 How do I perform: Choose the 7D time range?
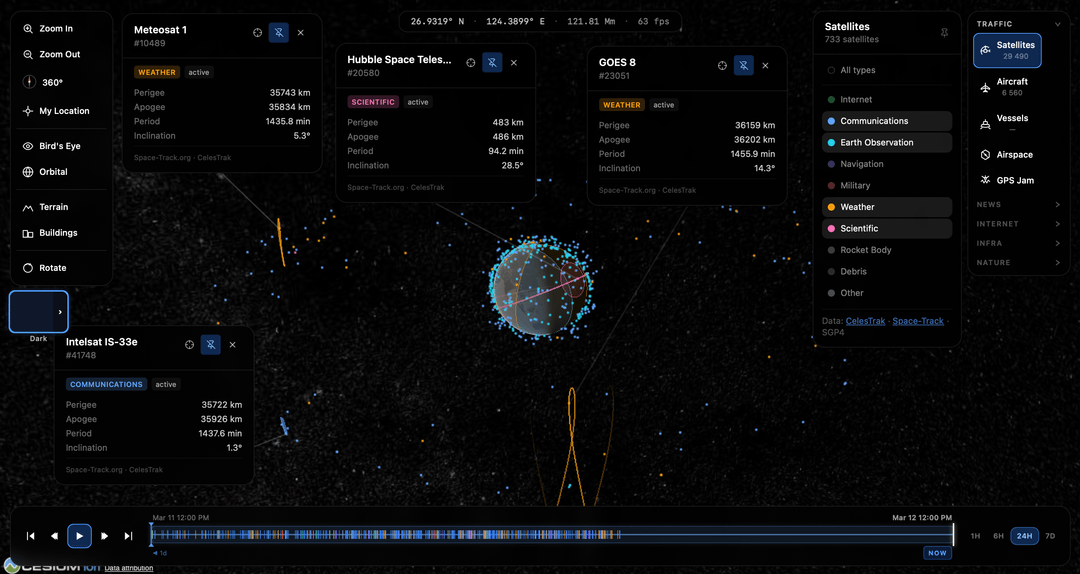tap(1049, 536)
